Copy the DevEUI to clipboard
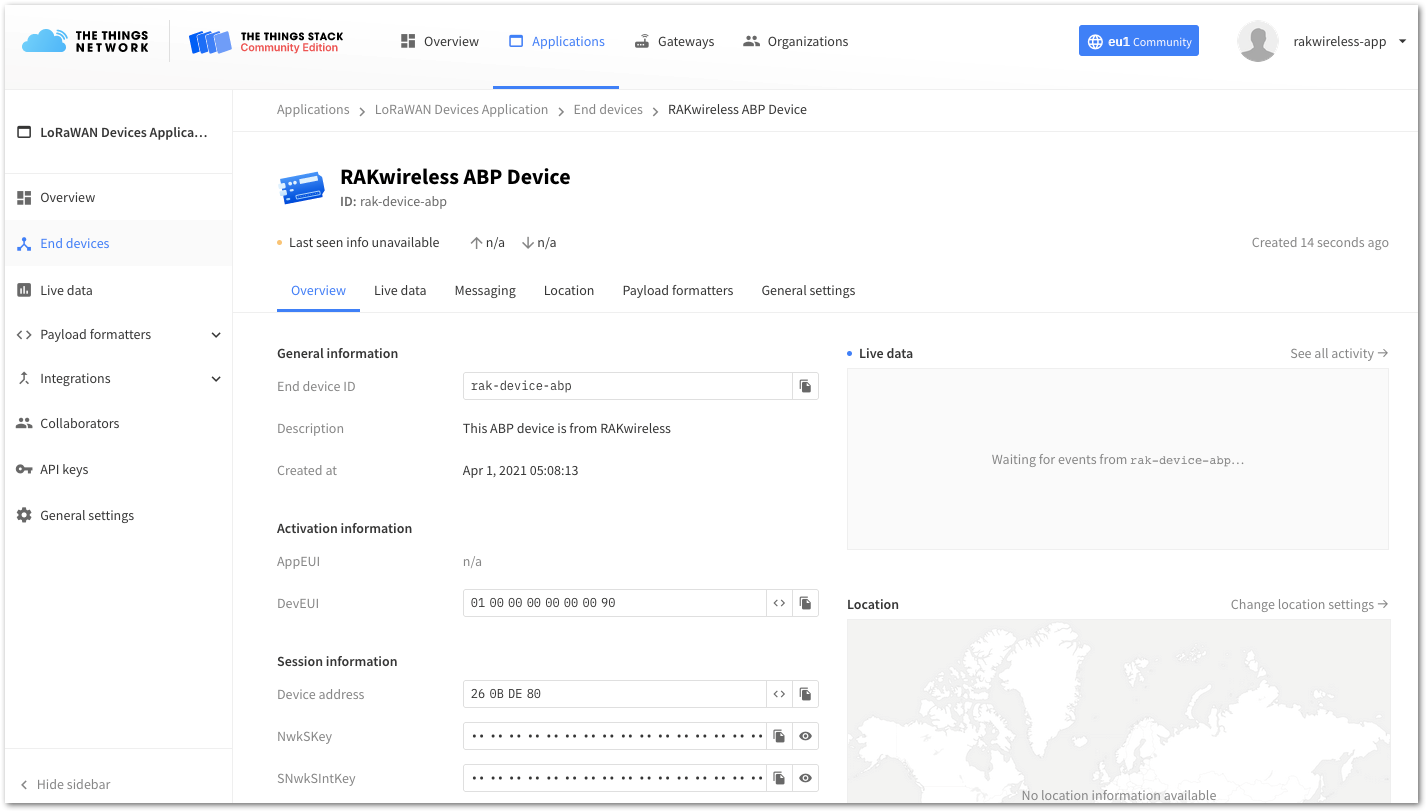 coord(806,603)
